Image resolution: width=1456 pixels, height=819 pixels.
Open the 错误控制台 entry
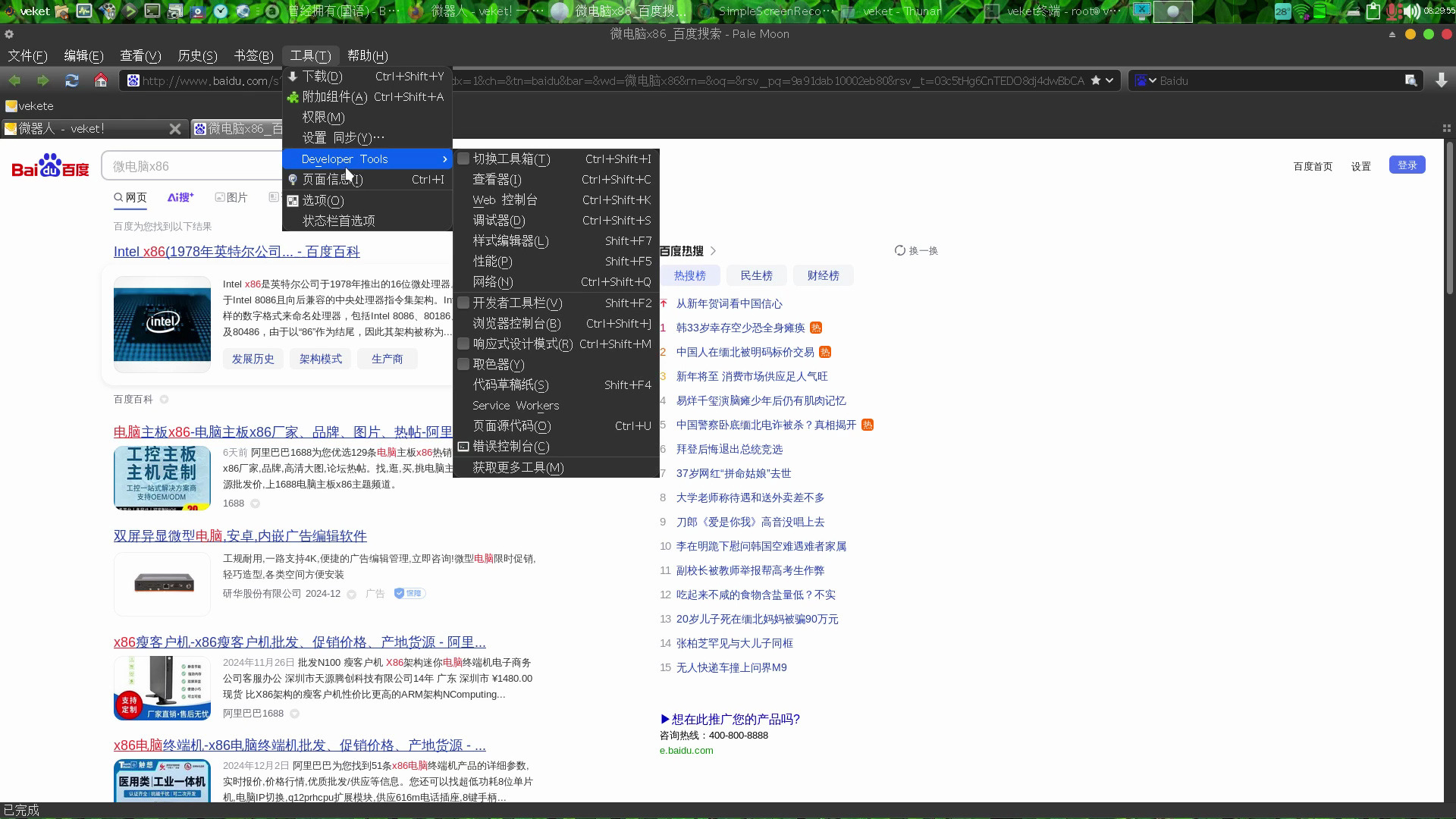[556, 447]
